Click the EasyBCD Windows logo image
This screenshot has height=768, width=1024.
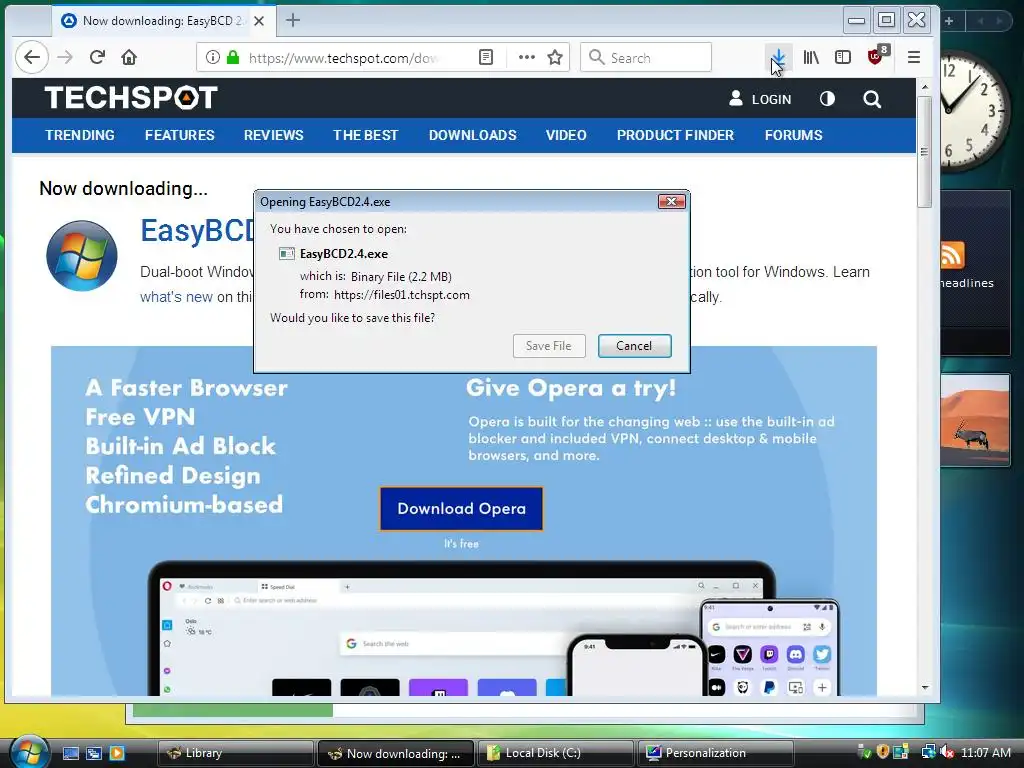tap(82, 255)
